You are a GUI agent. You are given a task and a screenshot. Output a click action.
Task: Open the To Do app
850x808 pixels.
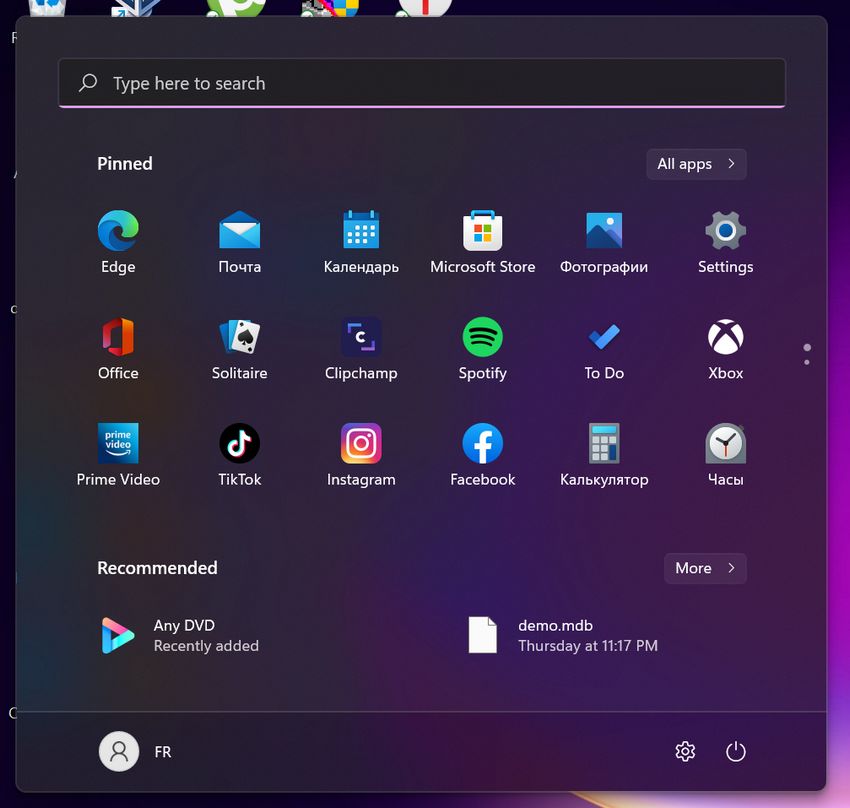pyautogui.click(x=604, y=348)
